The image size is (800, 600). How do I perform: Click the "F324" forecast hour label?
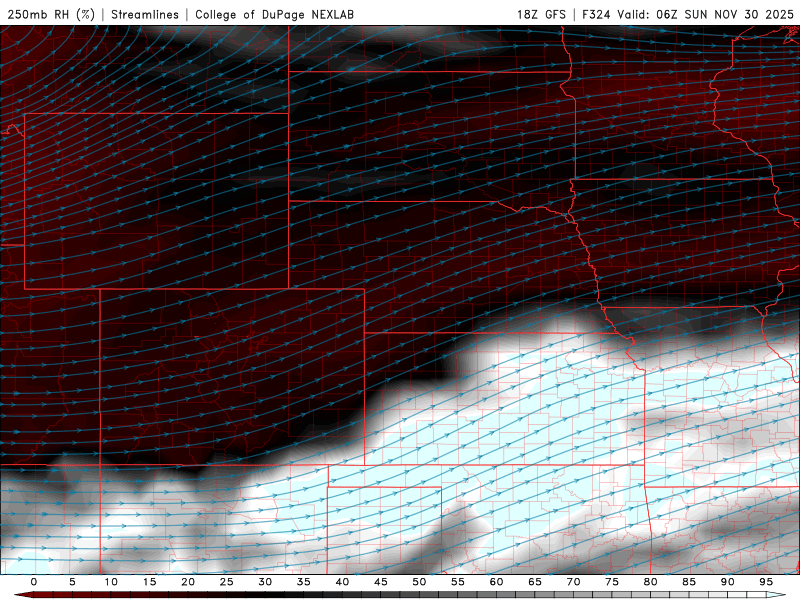596,14
